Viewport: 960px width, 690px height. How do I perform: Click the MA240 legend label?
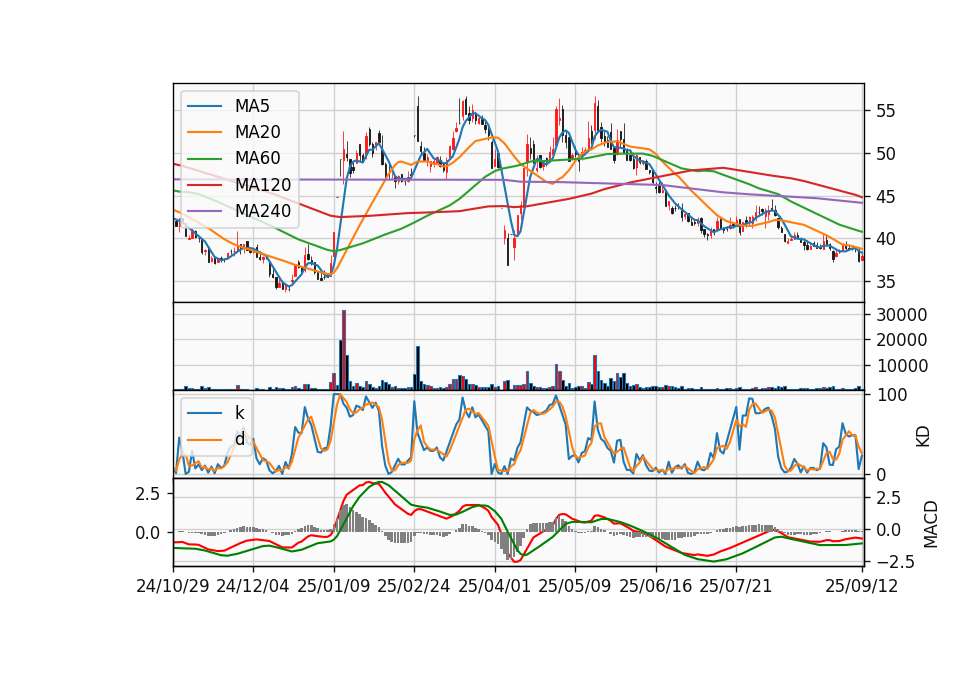pos(263,211)
